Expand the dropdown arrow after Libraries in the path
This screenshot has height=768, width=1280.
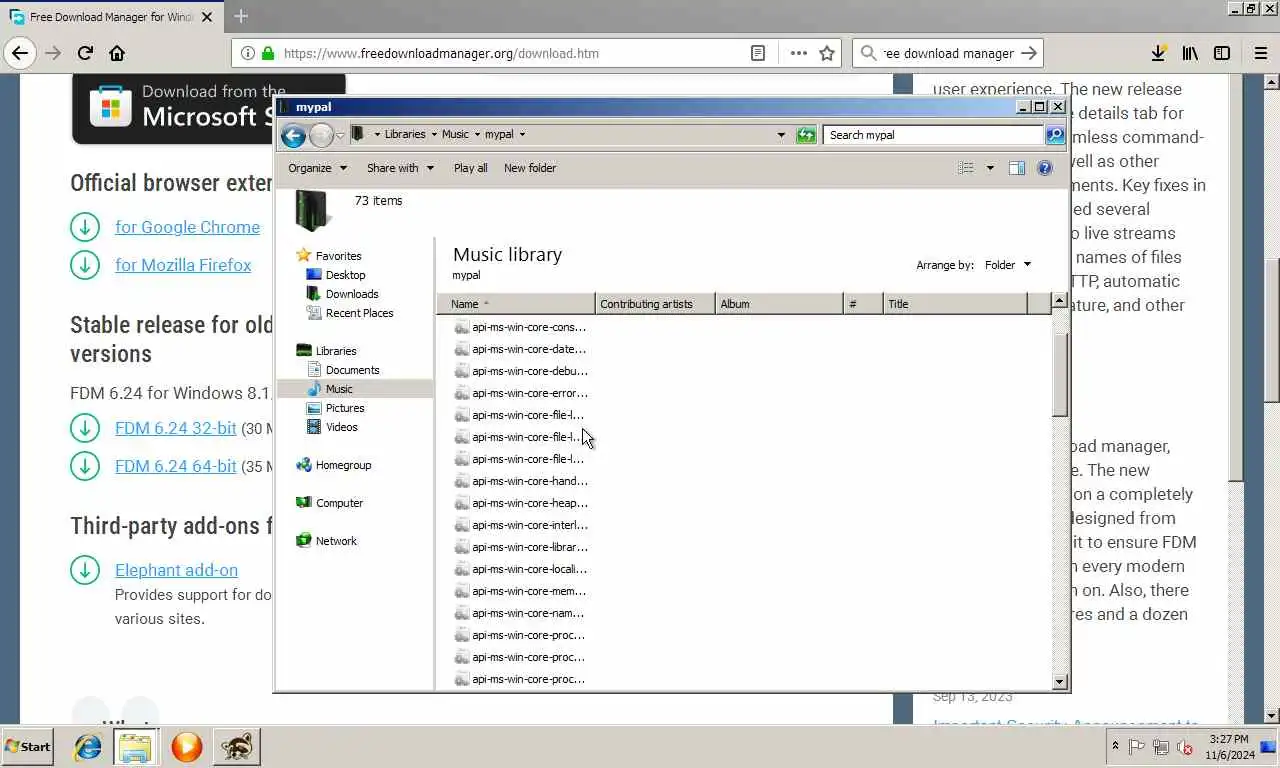tap(434, 135)
